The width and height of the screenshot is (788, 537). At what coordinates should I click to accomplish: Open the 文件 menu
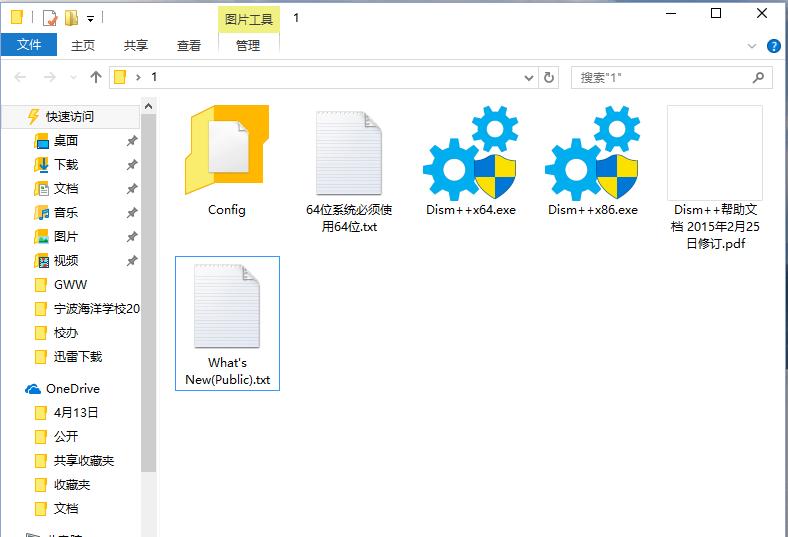29,45
